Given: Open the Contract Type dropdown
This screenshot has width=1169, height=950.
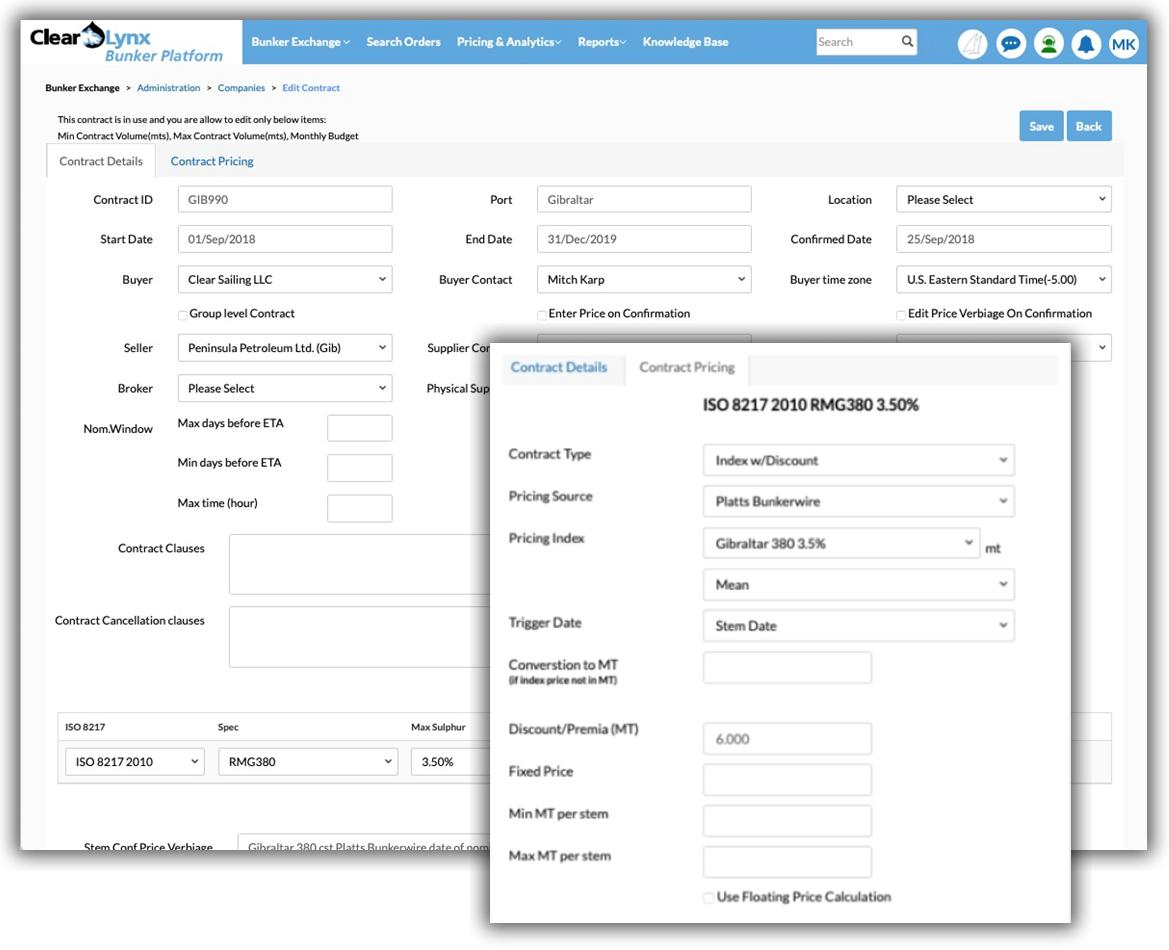Looking at the screenshot, I should (x=858, y=460).
